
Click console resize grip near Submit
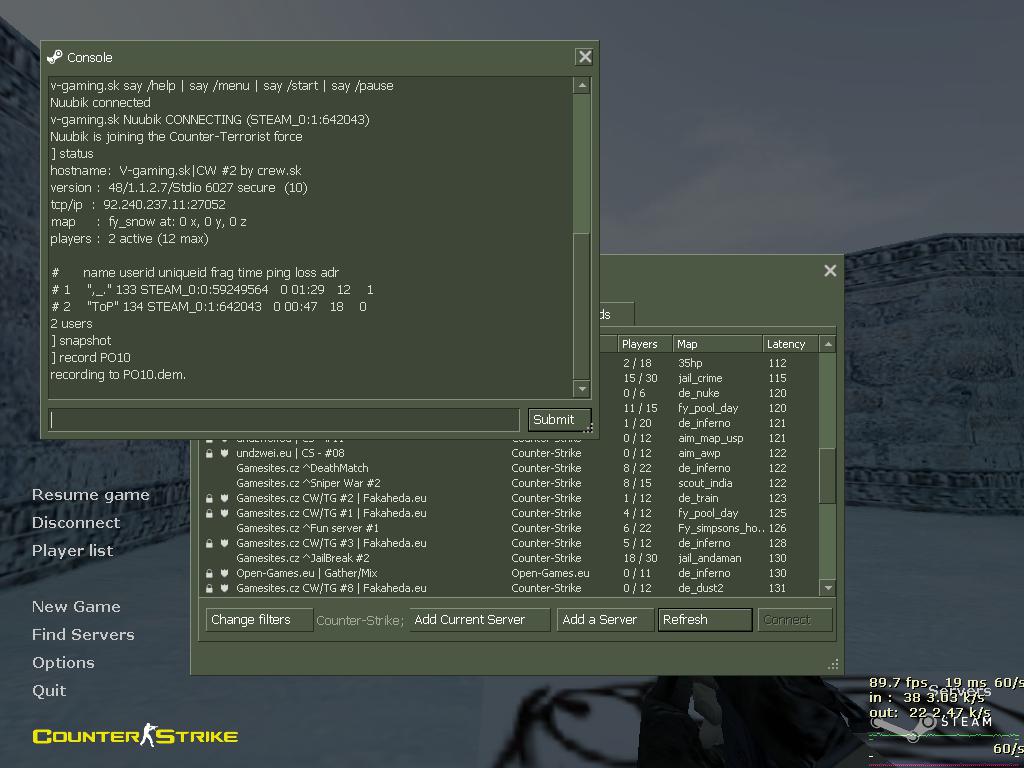pyautogui.click(x=588, y=428)
